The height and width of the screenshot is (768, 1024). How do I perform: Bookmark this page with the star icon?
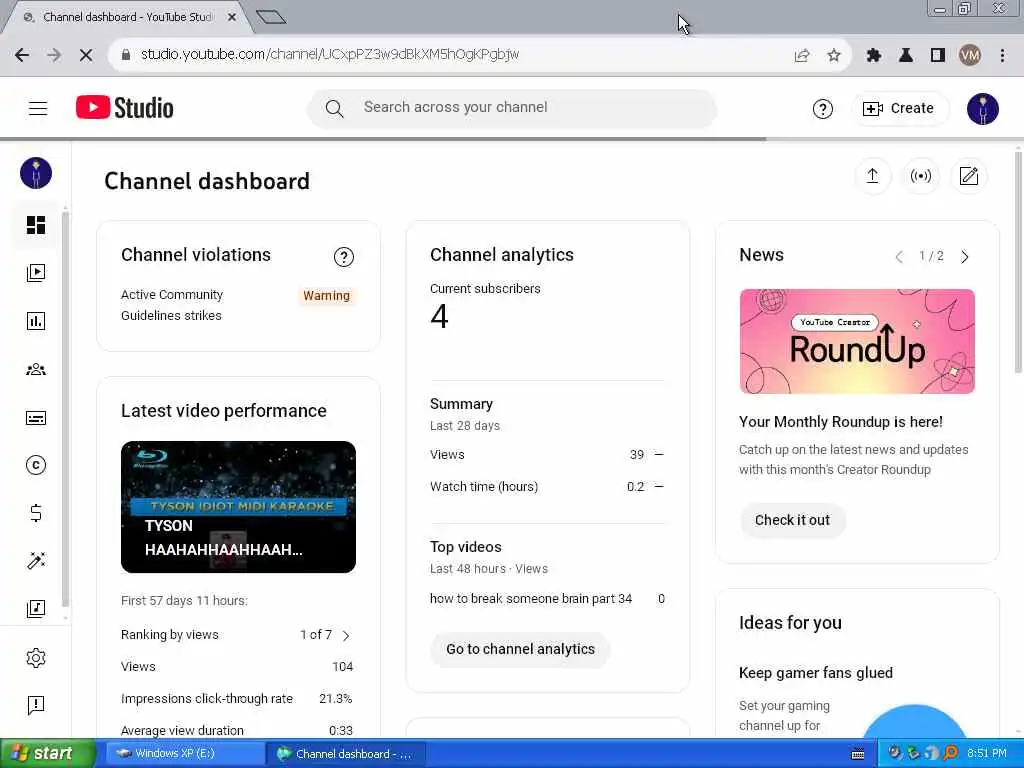coord(834,55)
